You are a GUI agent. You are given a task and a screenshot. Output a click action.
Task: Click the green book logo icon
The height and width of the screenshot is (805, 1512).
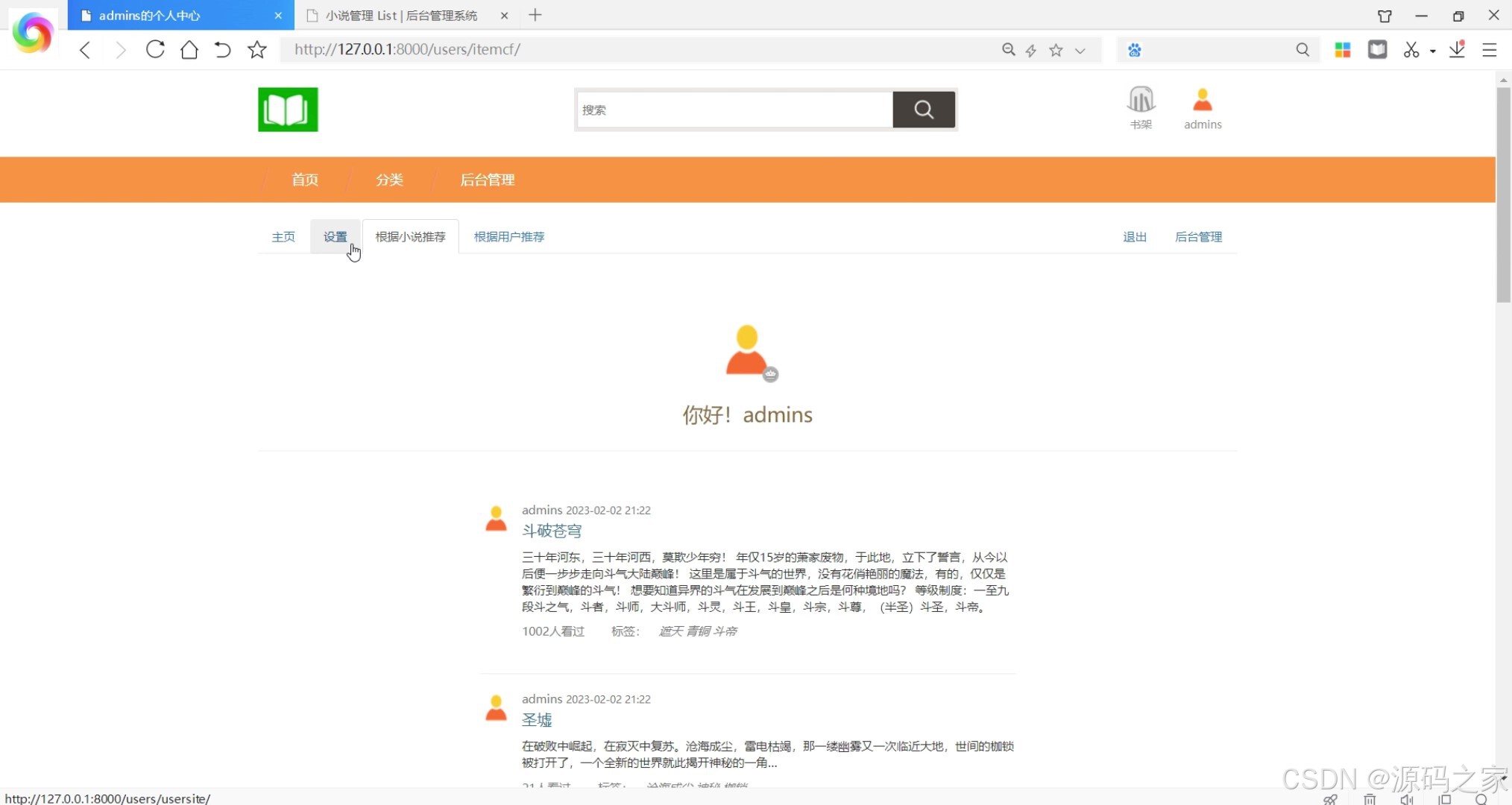point(288,110)
